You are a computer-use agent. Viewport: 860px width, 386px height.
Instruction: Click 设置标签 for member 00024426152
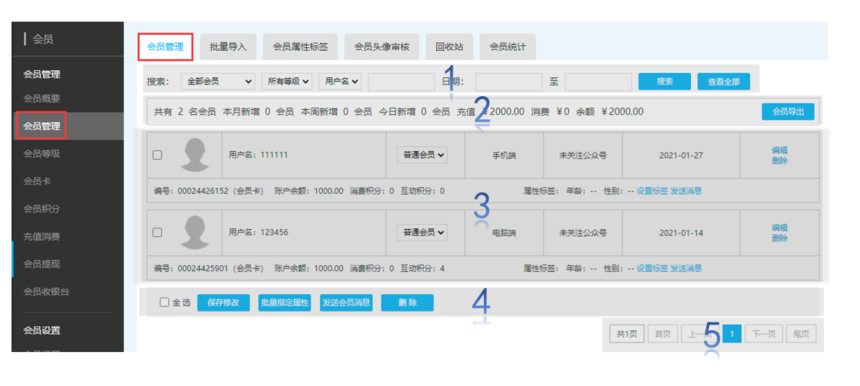(x=652, y=191)
